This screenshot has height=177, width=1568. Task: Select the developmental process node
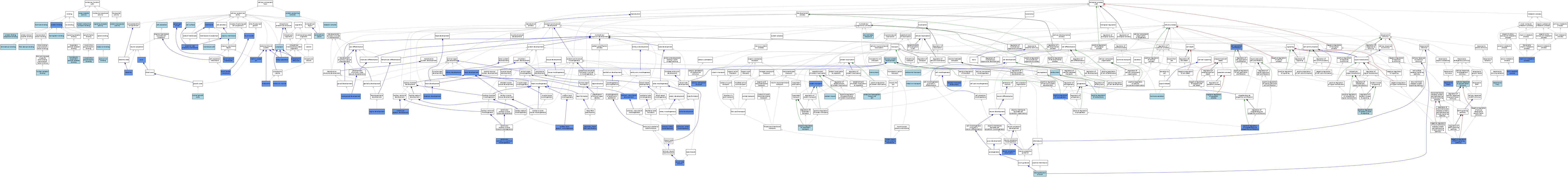(x=802, y=14)
